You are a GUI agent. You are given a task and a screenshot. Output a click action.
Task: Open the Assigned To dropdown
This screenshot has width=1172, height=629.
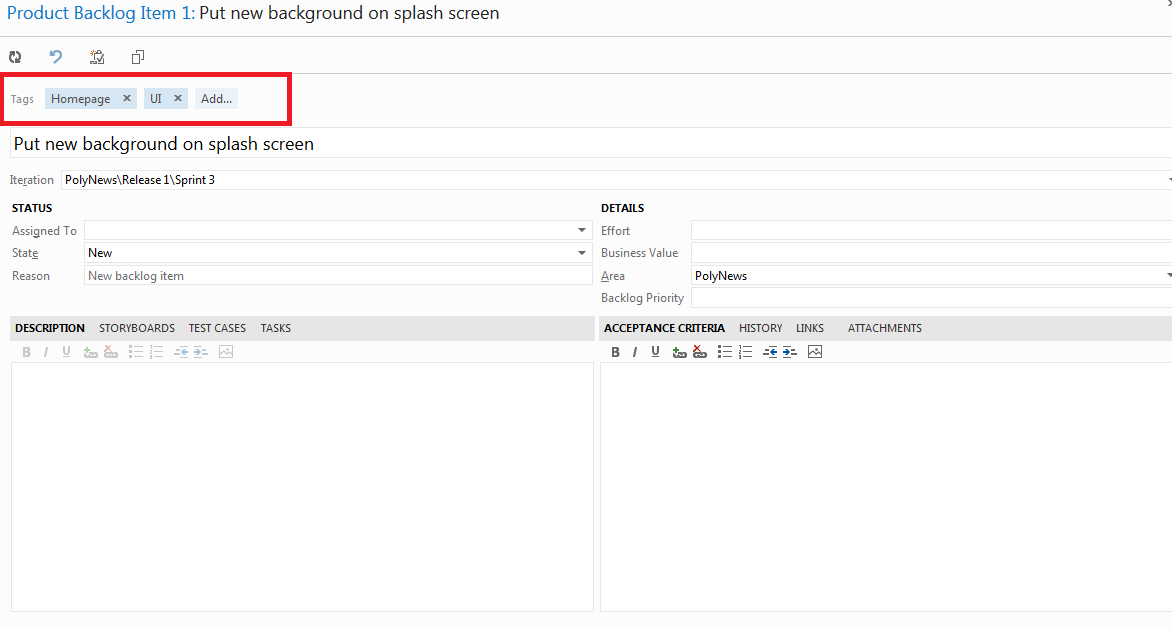click(582, 231)
